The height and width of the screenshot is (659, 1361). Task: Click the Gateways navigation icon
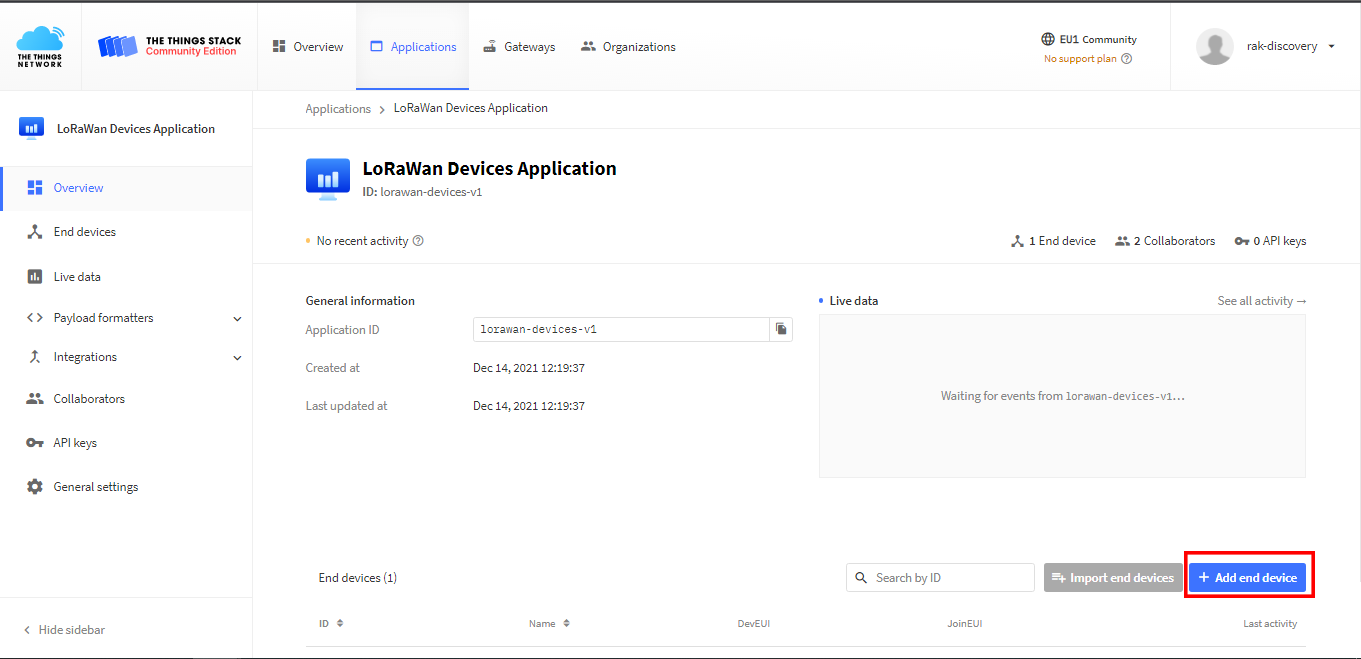click(489, 46)
